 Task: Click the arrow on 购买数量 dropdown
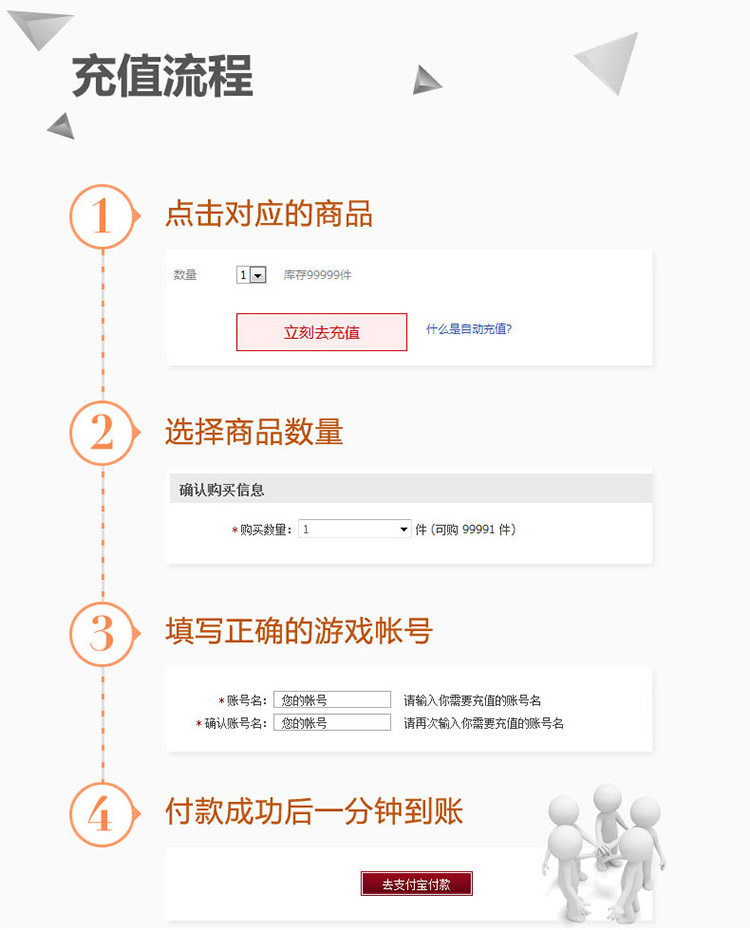tap(403, 529)
